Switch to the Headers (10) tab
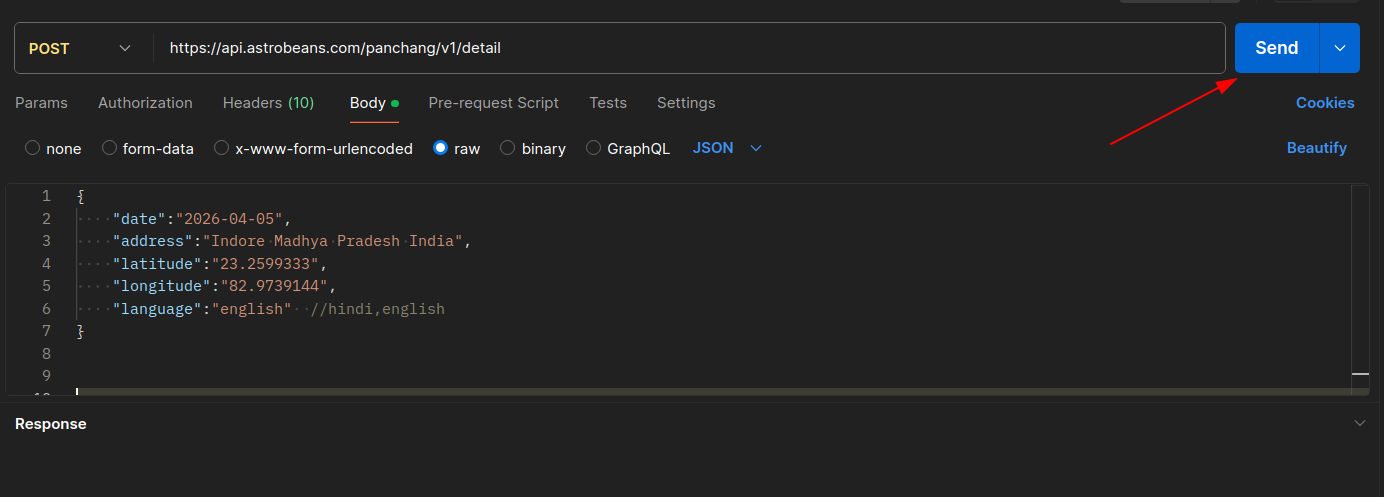Image resolution: width=1384 pixels, height=497 pixels. pos(268,103)
